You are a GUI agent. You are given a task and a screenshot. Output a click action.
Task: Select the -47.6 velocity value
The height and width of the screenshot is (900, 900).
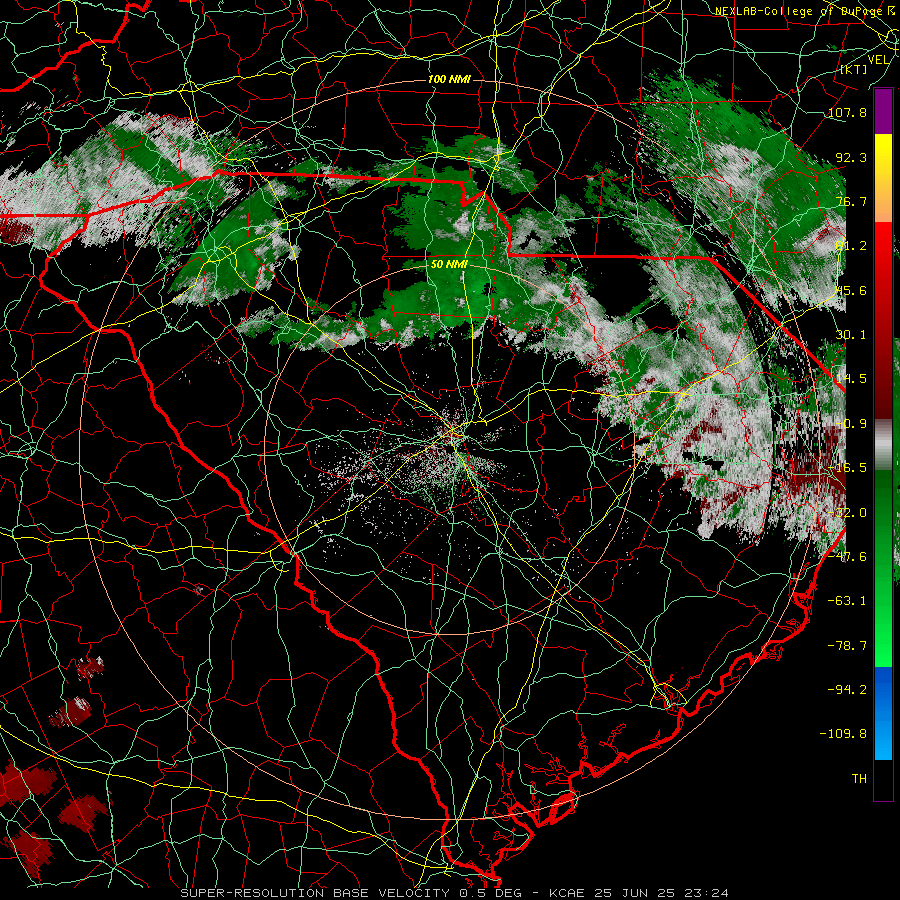847,557
